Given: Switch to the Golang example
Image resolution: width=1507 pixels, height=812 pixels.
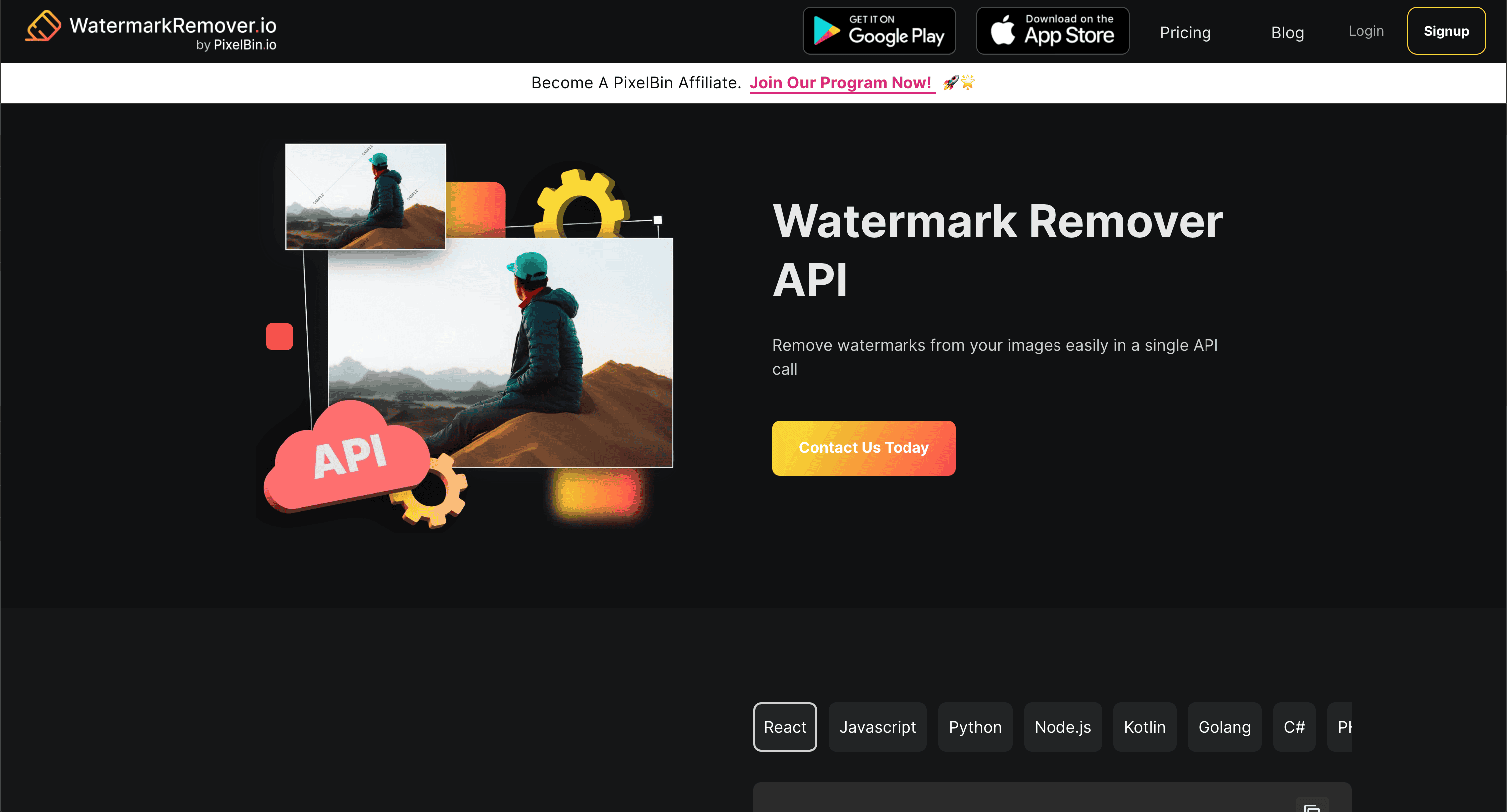Looking at the screenshot, I should (1224, 727).
